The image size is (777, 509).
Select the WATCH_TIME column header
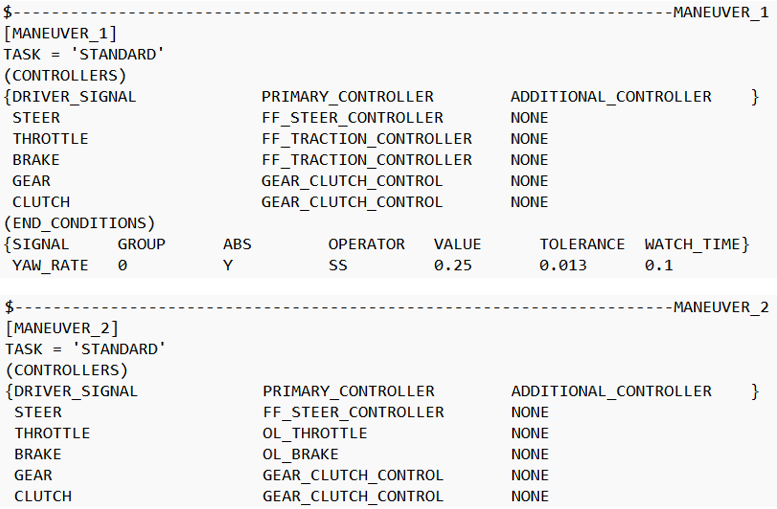[692, 244]
